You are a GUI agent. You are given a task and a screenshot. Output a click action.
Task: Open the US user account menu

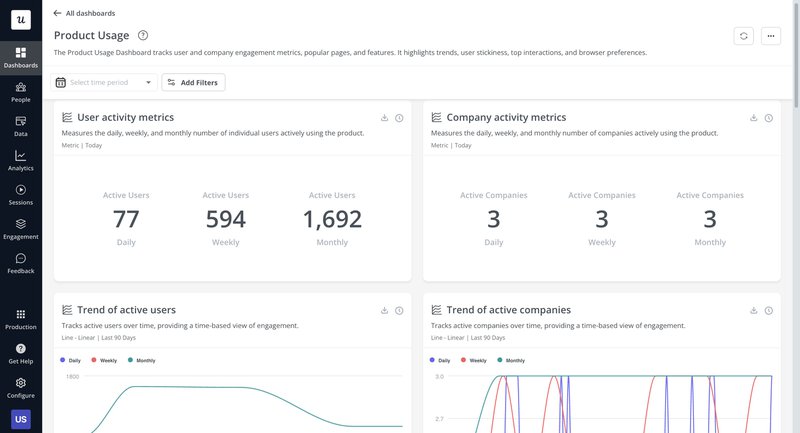[x=21, y=419]
